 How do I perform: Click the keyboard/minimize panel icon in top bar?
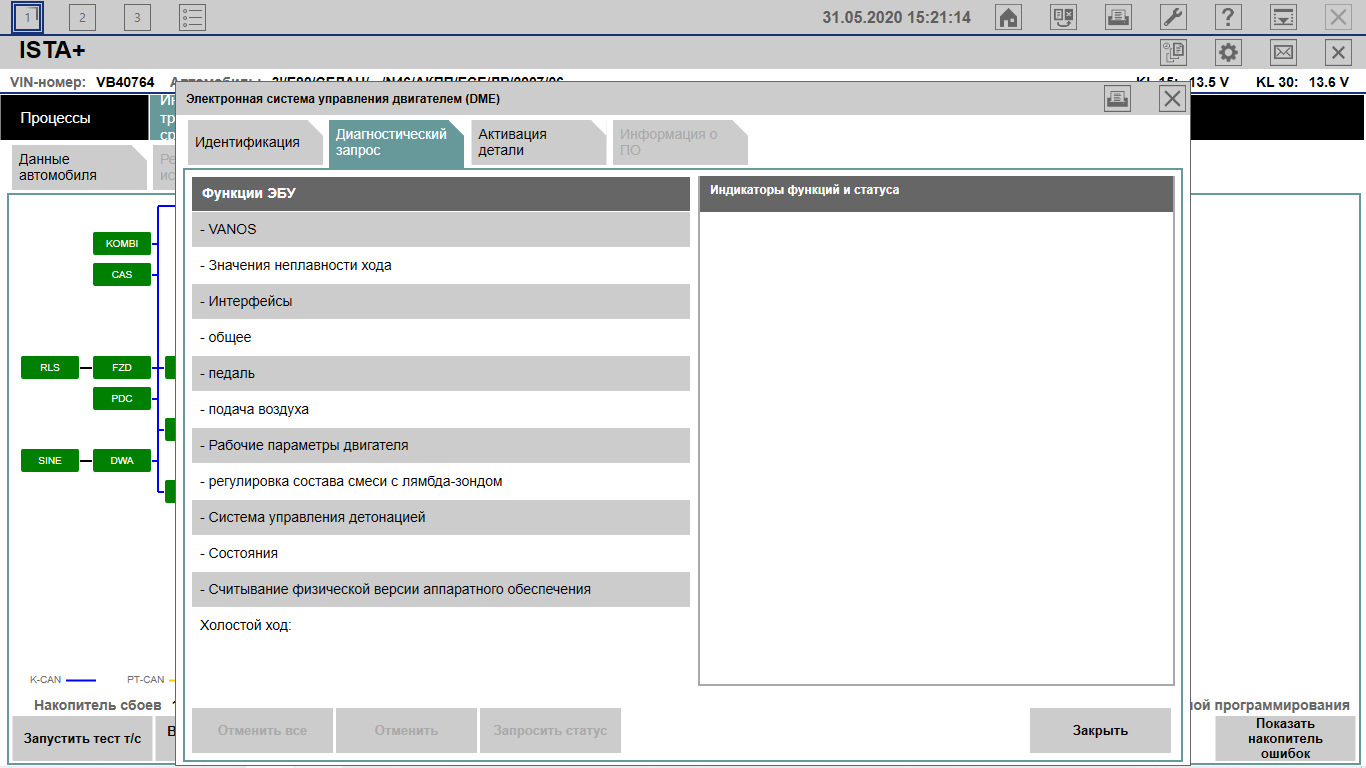pyautogui.click(x=1283, y=17)
